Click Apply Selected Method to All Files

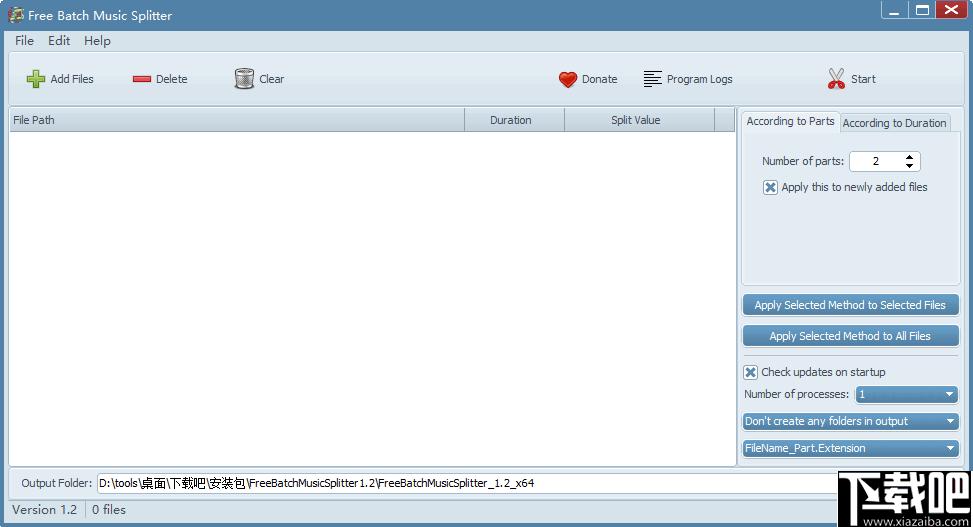tap(850, 336)
